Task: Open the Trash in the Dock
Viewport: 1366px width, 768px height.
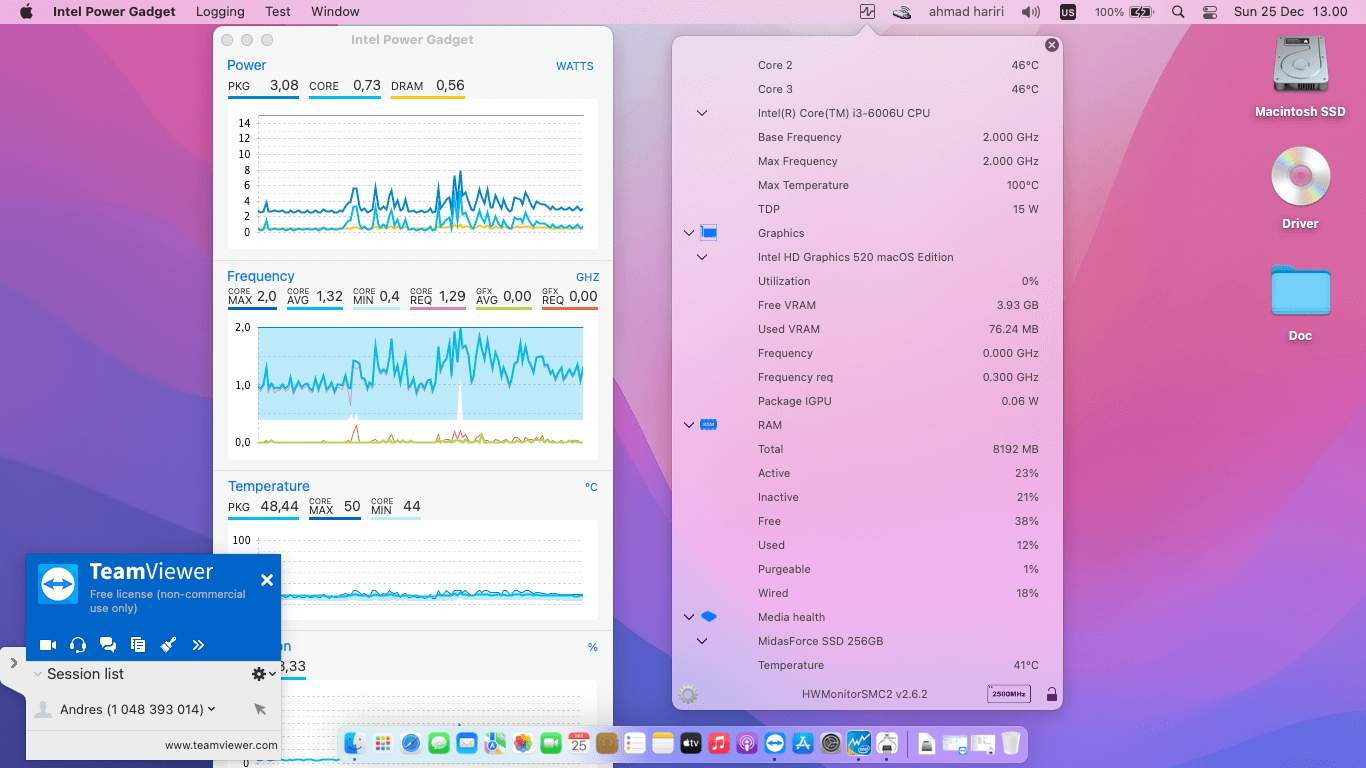Action: (x=1011, y=743)
